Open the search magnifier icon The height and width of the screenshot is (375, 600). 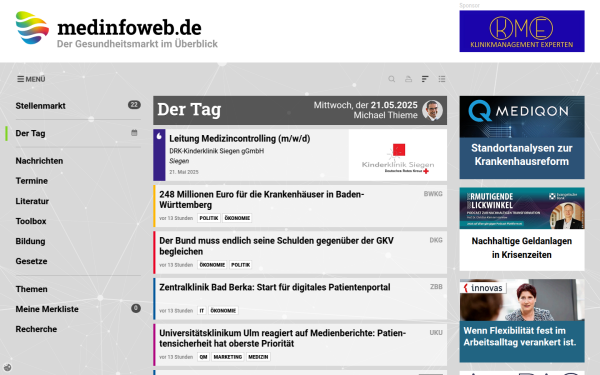click(x=391, y=79)
